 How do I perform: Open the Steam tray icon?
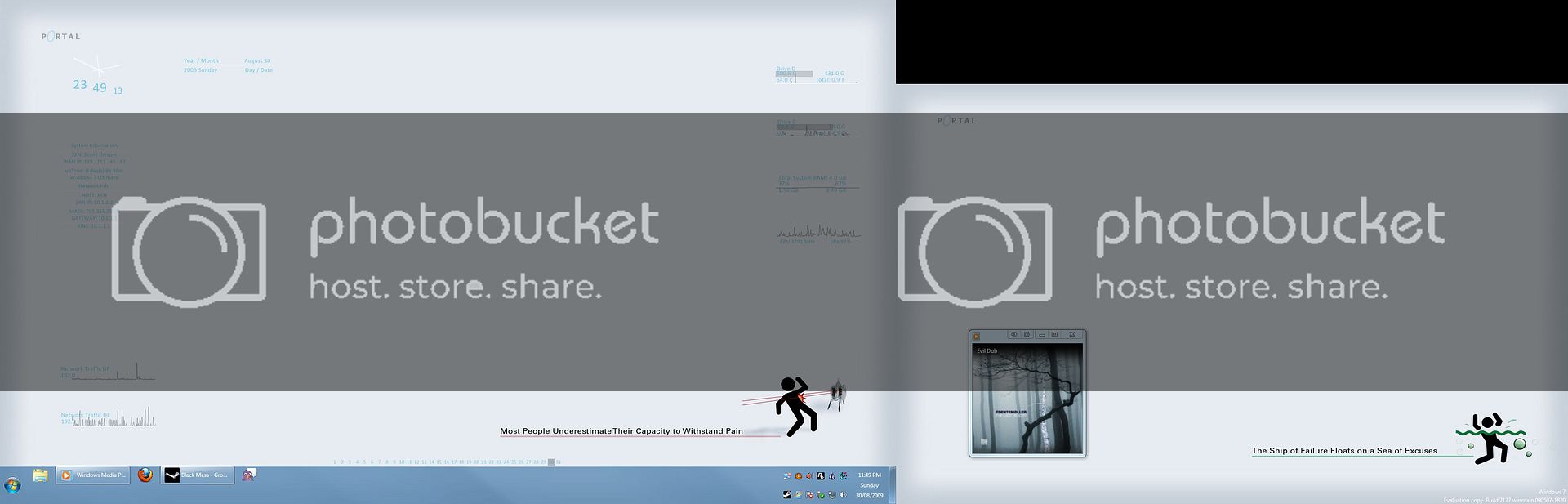point(787,495)
